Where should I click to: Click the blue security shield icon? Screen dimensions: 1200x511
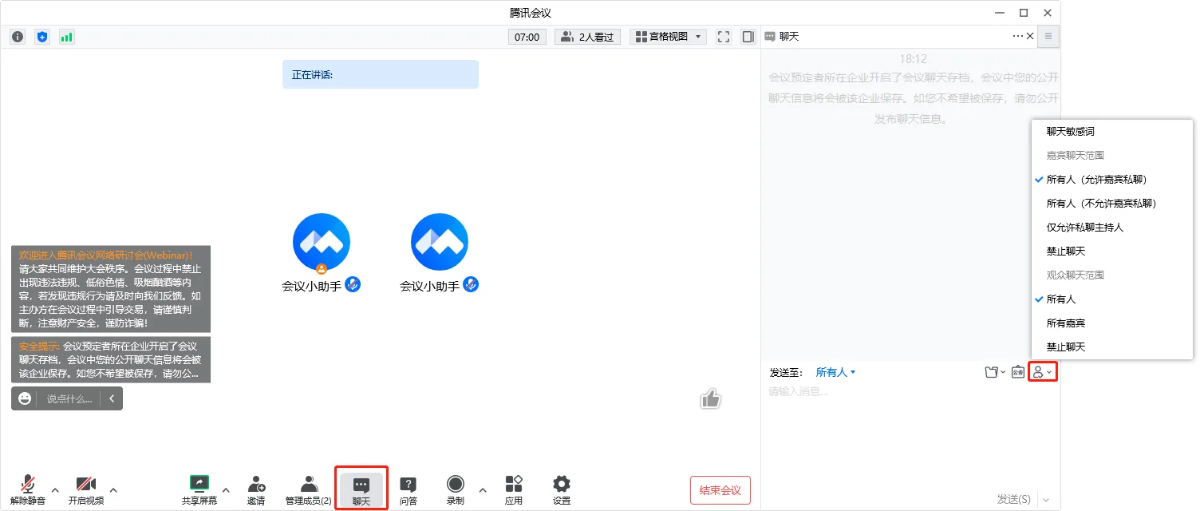(42, 37)
